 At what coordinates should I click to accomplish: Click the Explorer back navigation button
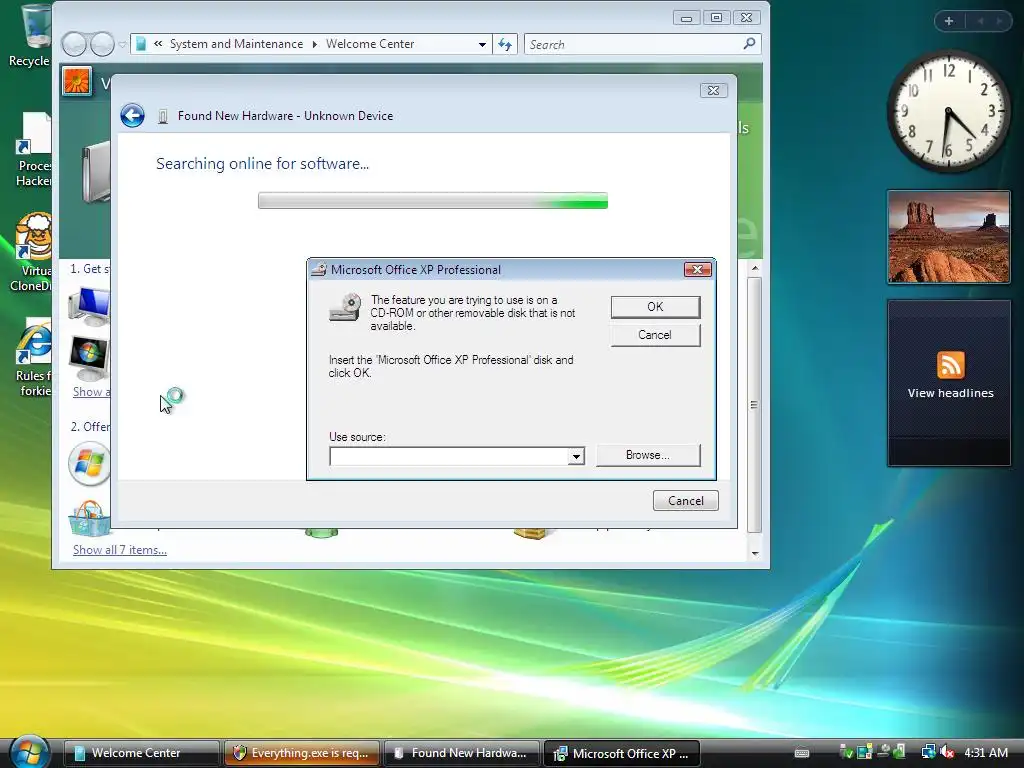click(74, 44)
